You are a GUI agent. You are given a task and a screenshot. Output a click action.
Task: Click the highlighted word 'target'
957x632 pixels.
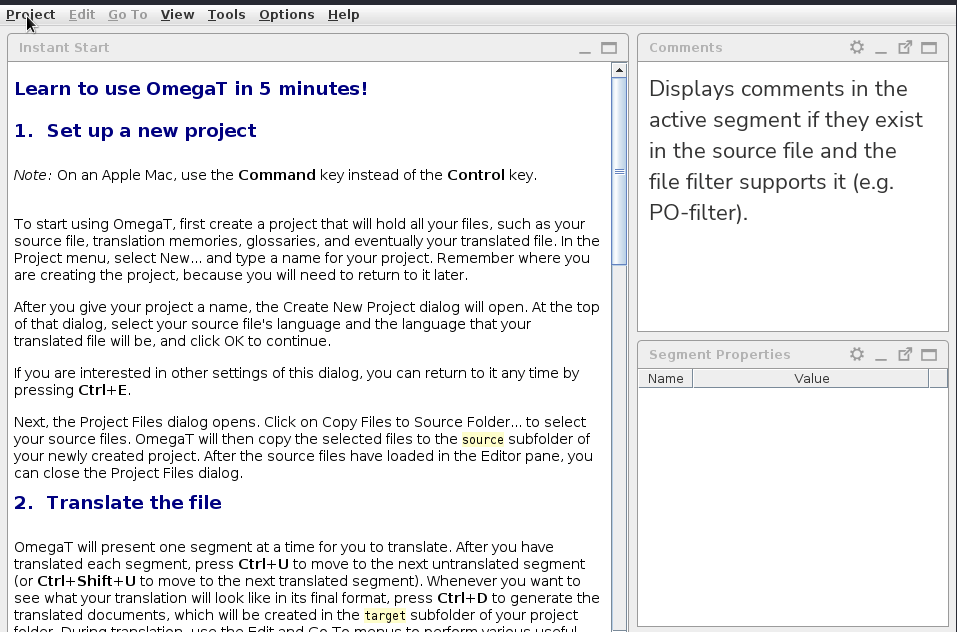pos(385,616)
